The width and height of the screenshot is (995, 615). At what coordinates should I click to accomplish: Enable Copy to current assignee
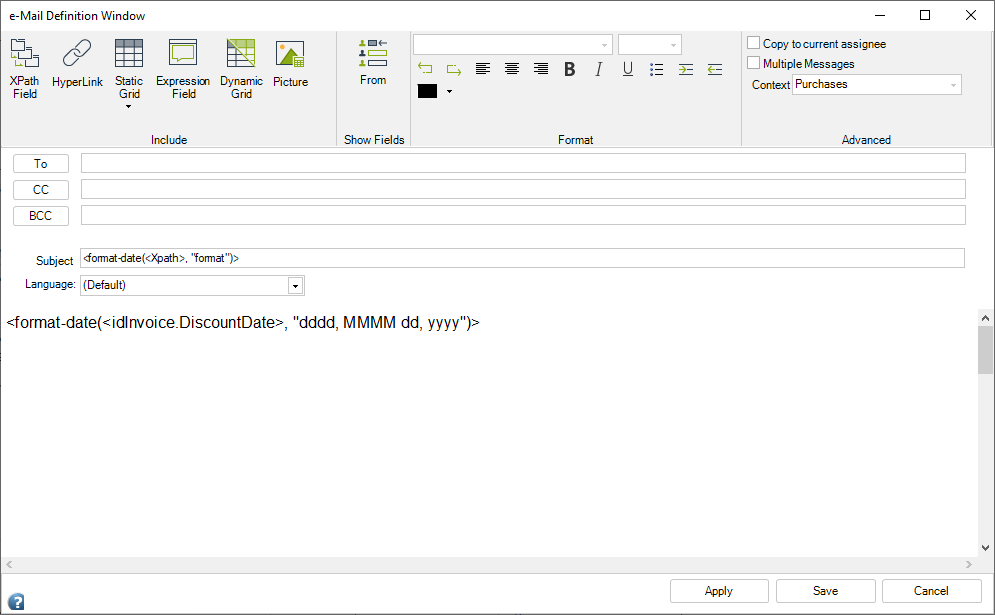[x=753, y=43]
